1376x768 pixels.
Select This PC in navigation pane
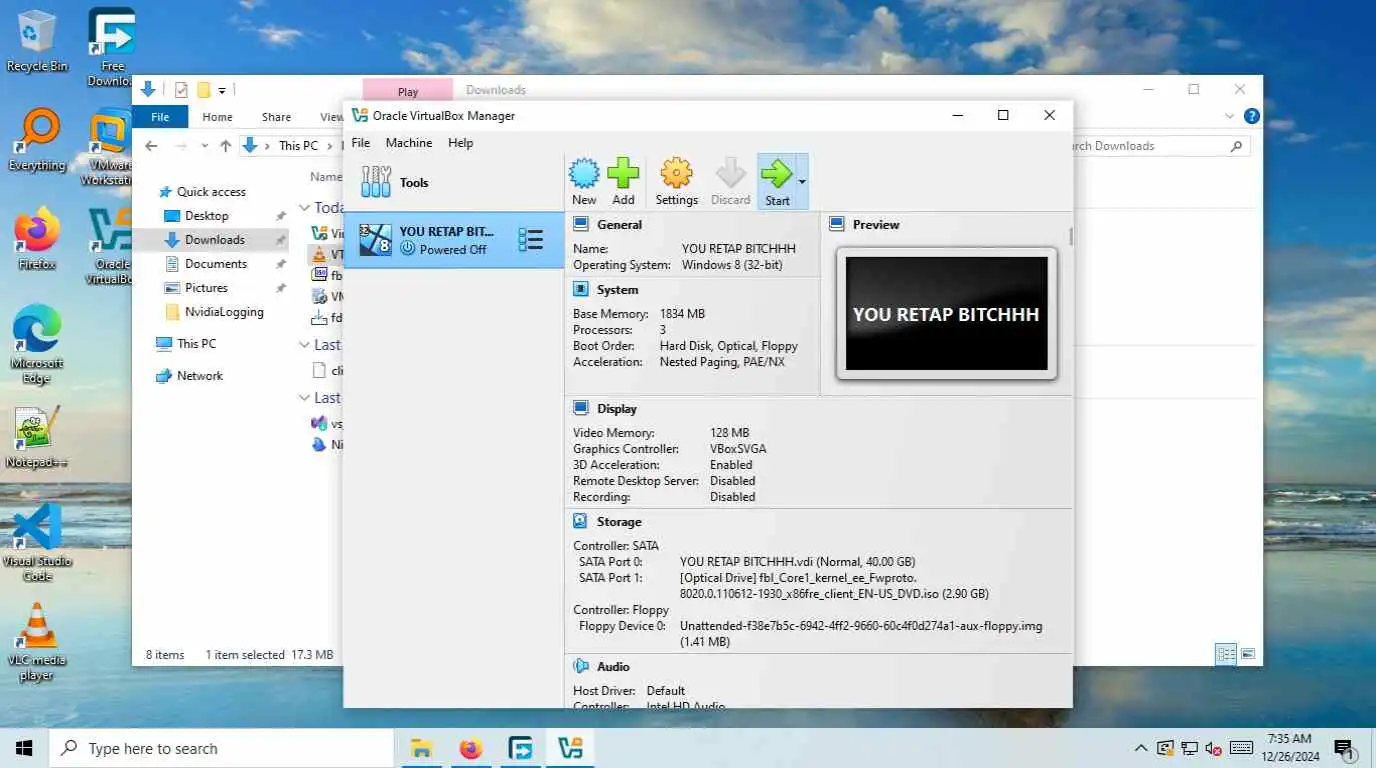(196, 344)
